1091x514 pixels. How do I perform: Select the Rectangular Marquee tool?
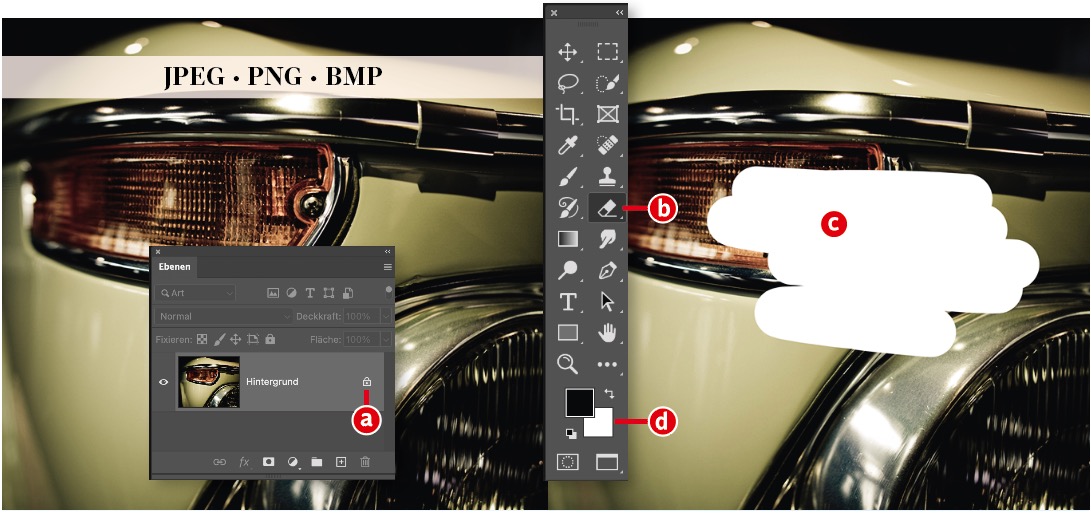607,52
